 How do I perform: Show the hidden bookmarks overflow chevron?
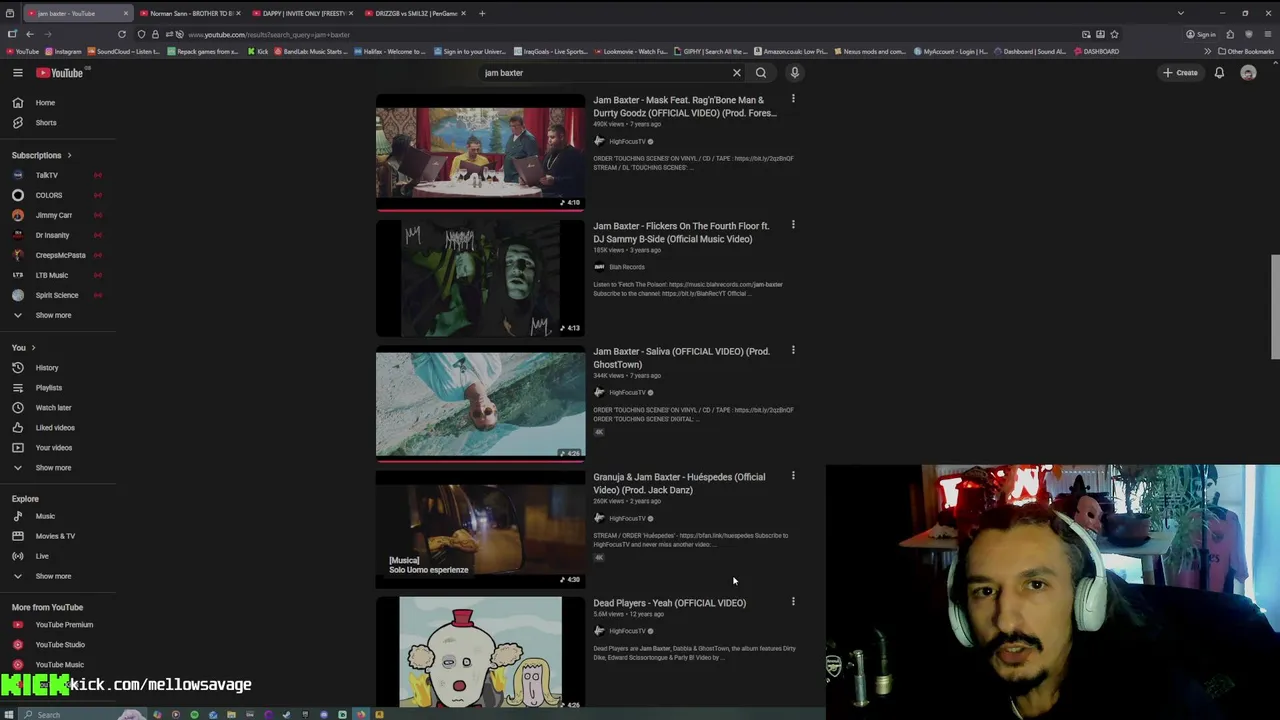click(1207, 52)
